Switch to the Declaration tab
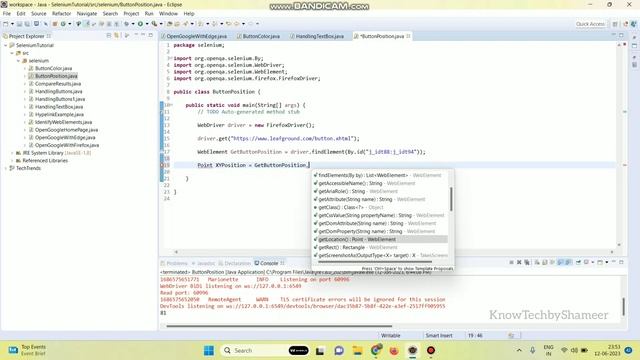640x360 pixels. (234, 263)
